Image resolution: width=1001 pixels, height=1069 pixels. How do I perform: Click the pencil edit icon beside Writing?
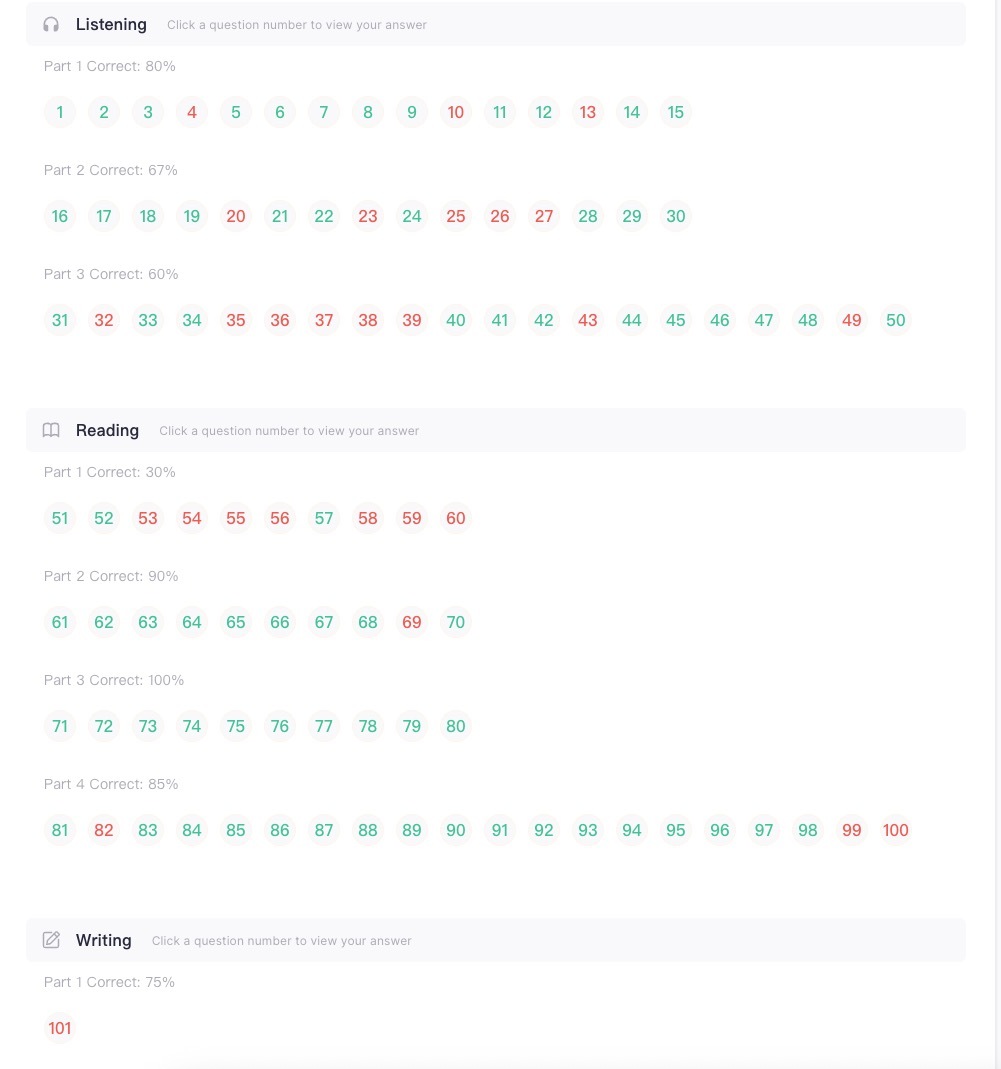(51, 940)
